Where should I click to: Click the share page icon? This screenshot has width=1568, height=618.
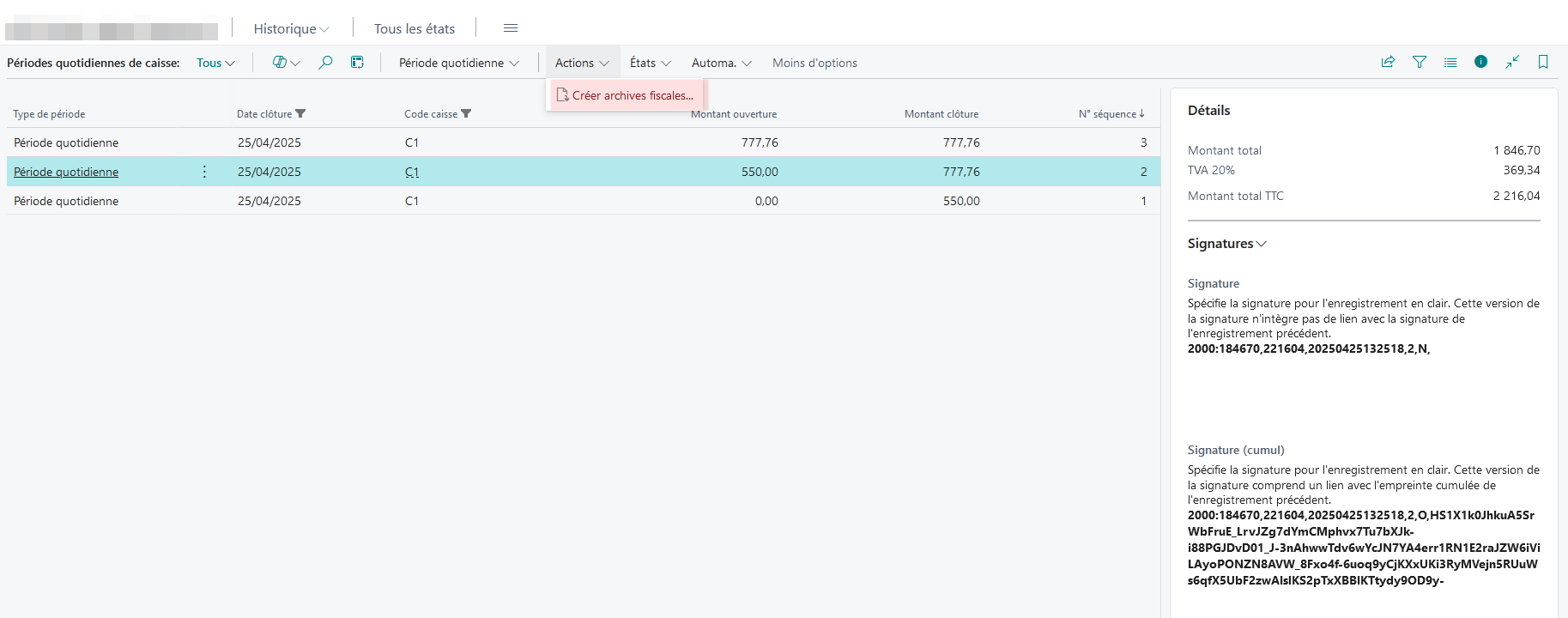[x=1388, y=62]
